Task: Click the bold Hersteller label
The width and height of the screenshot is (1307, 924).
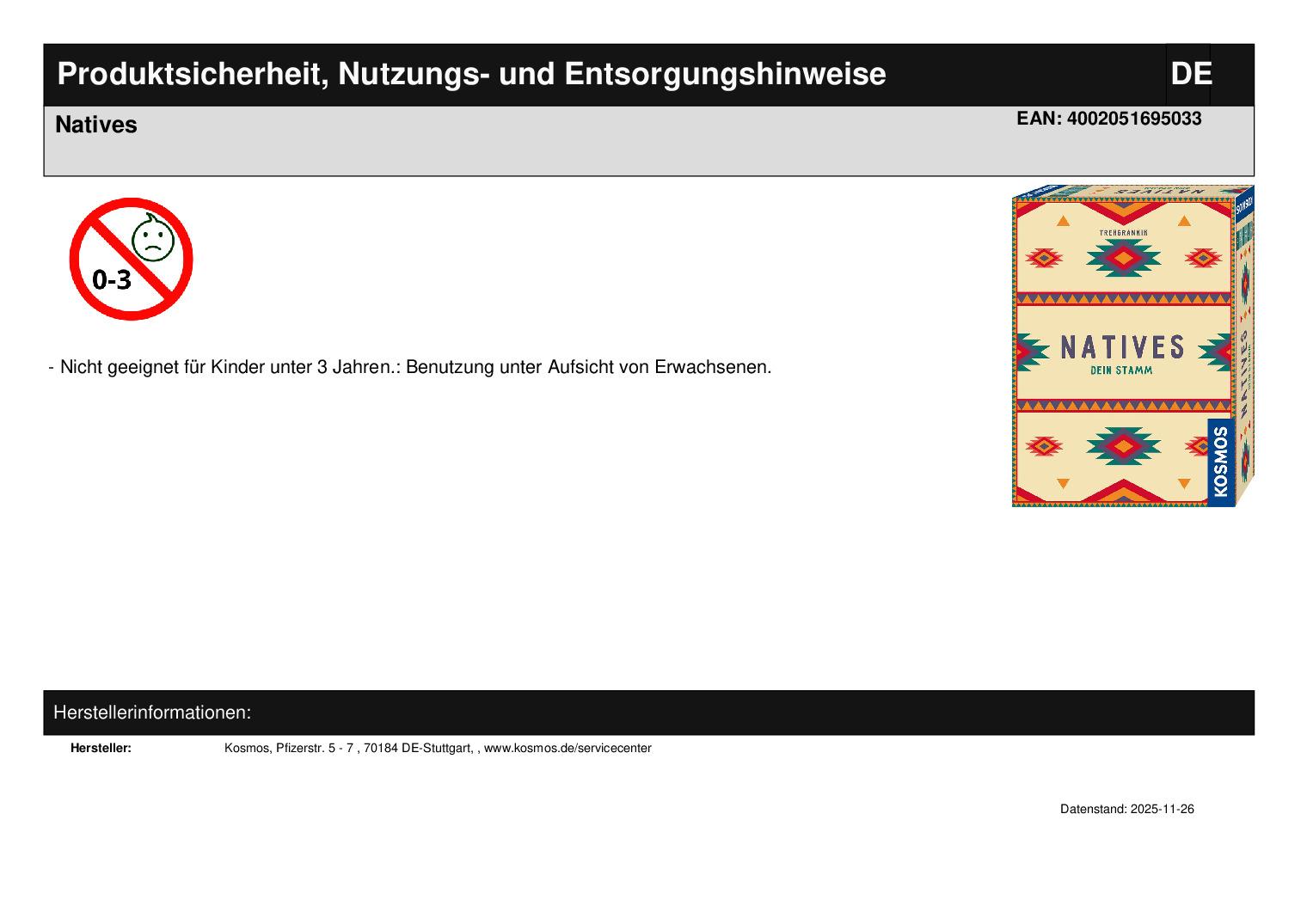Action: (101, 749)
